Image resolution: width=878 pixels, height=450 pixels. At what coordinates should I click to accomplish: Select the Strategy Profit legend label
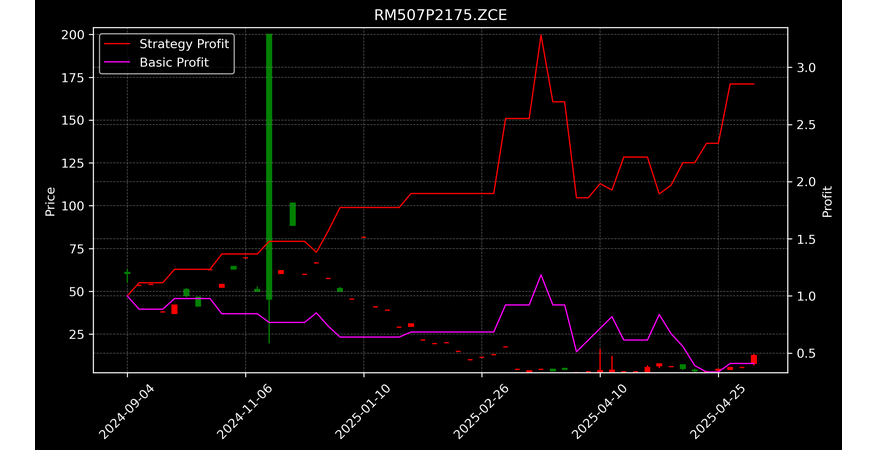coord(184,44)
